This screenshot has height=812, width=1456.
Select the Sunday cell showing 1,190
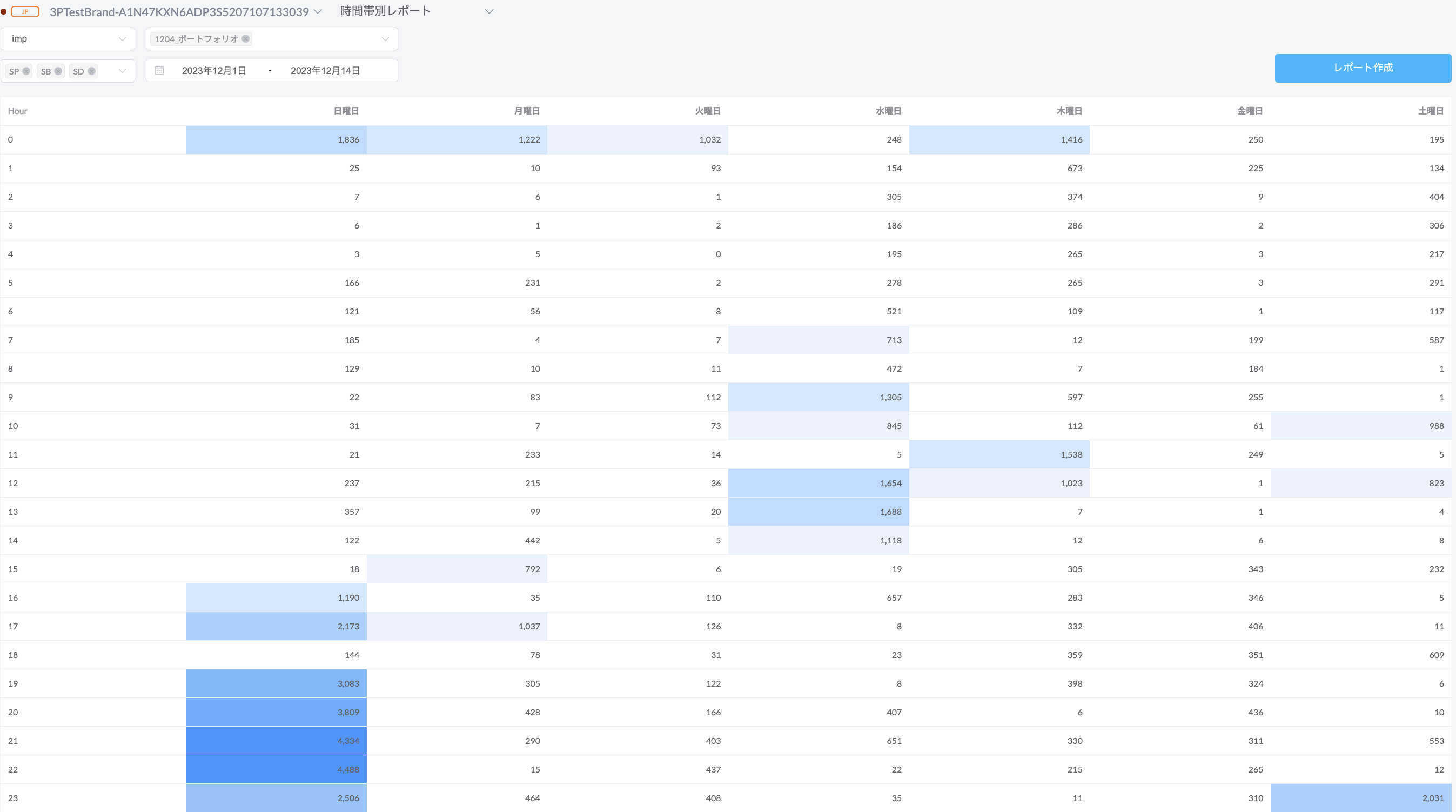(277, 598)
